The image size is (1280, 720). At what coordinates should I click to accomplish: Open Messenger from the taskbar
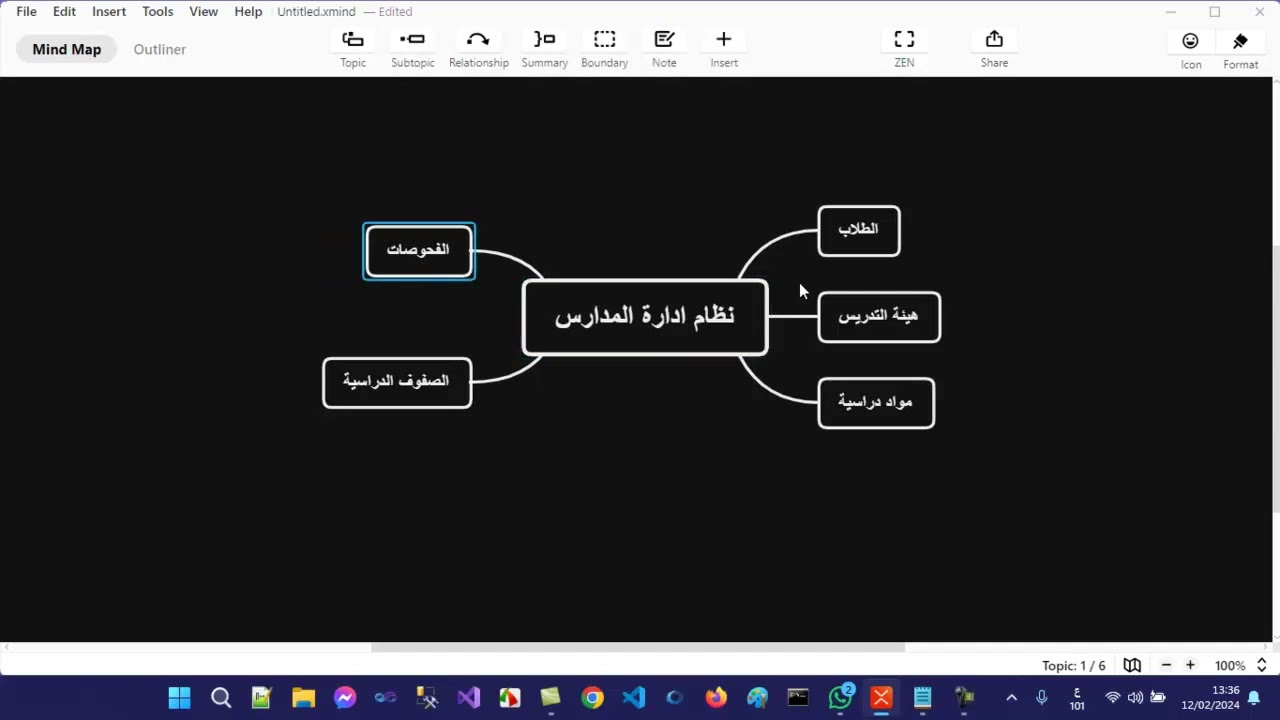(x=345, y=698)
